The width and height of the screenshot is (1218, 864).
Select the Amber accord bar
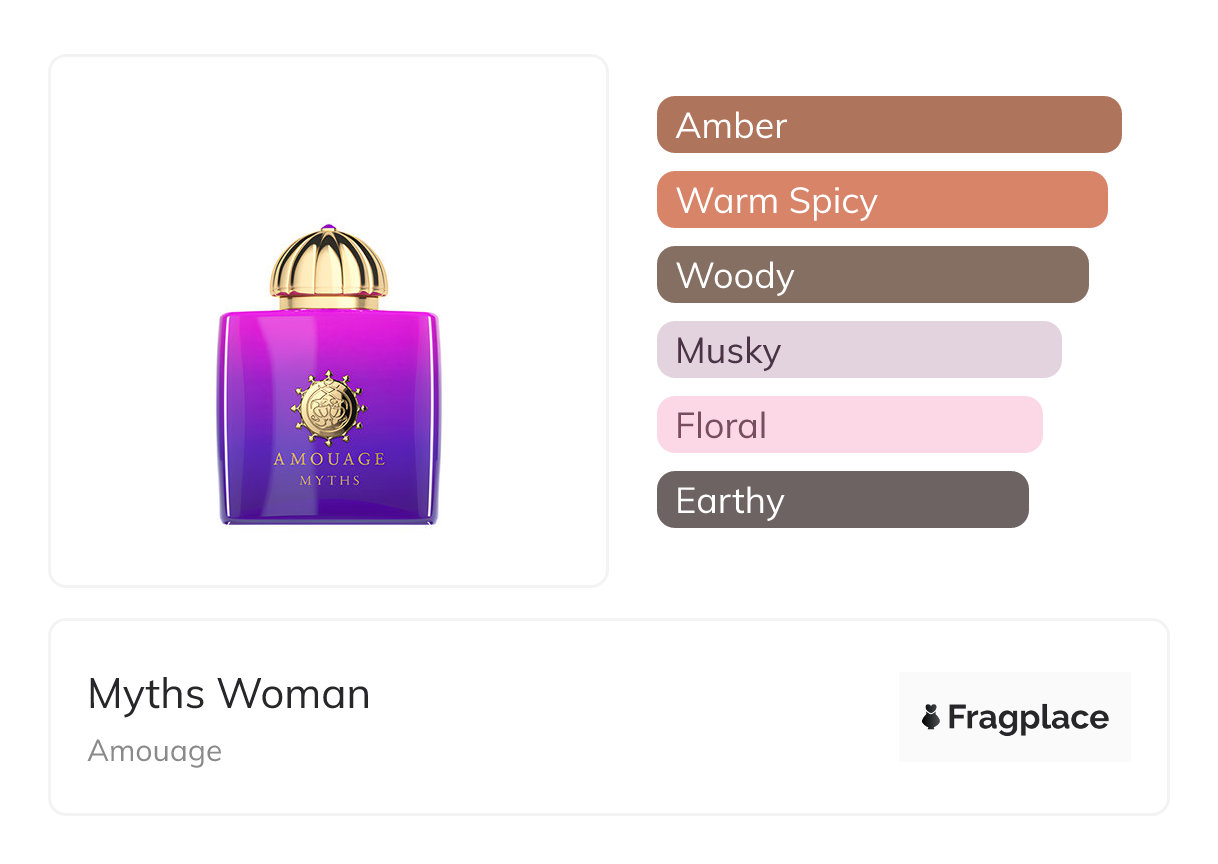[x=889, y=125]
